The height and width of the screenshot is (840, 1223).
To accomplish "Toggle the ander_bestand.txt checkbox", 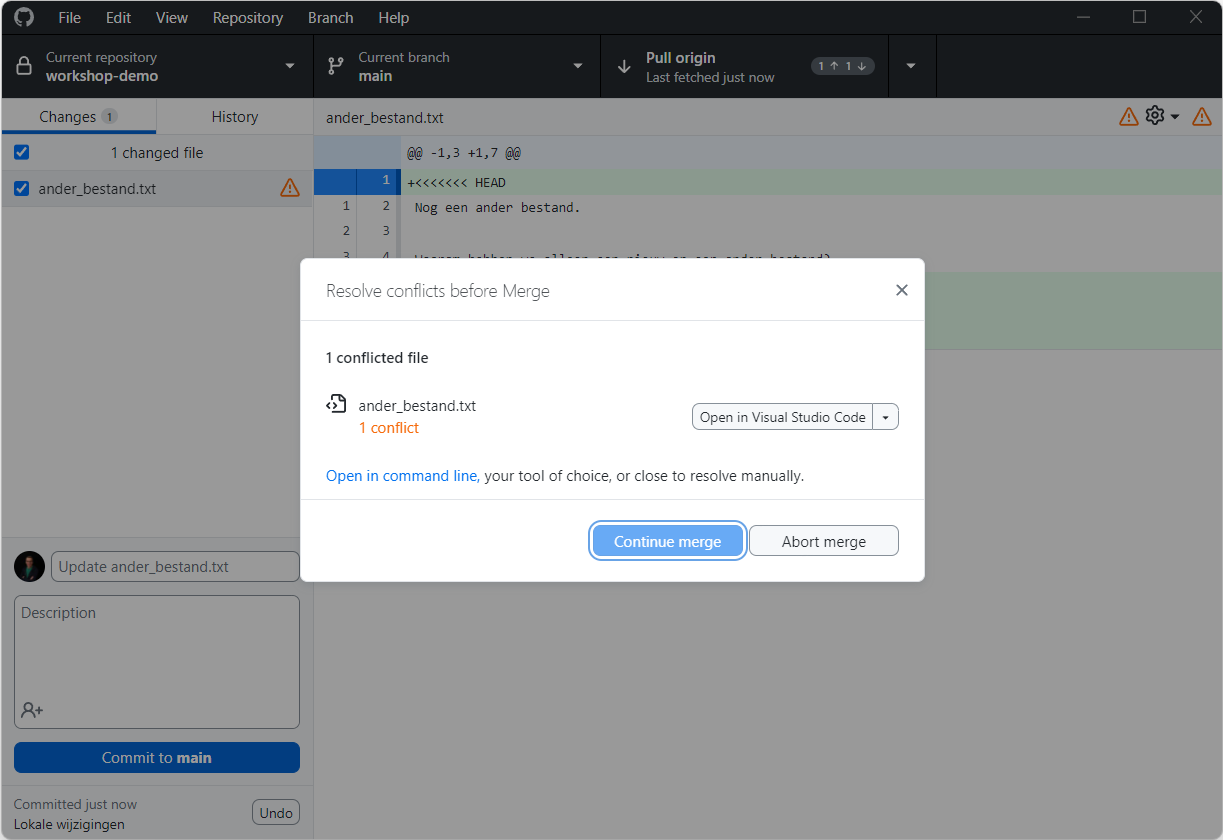I will 21,188.
